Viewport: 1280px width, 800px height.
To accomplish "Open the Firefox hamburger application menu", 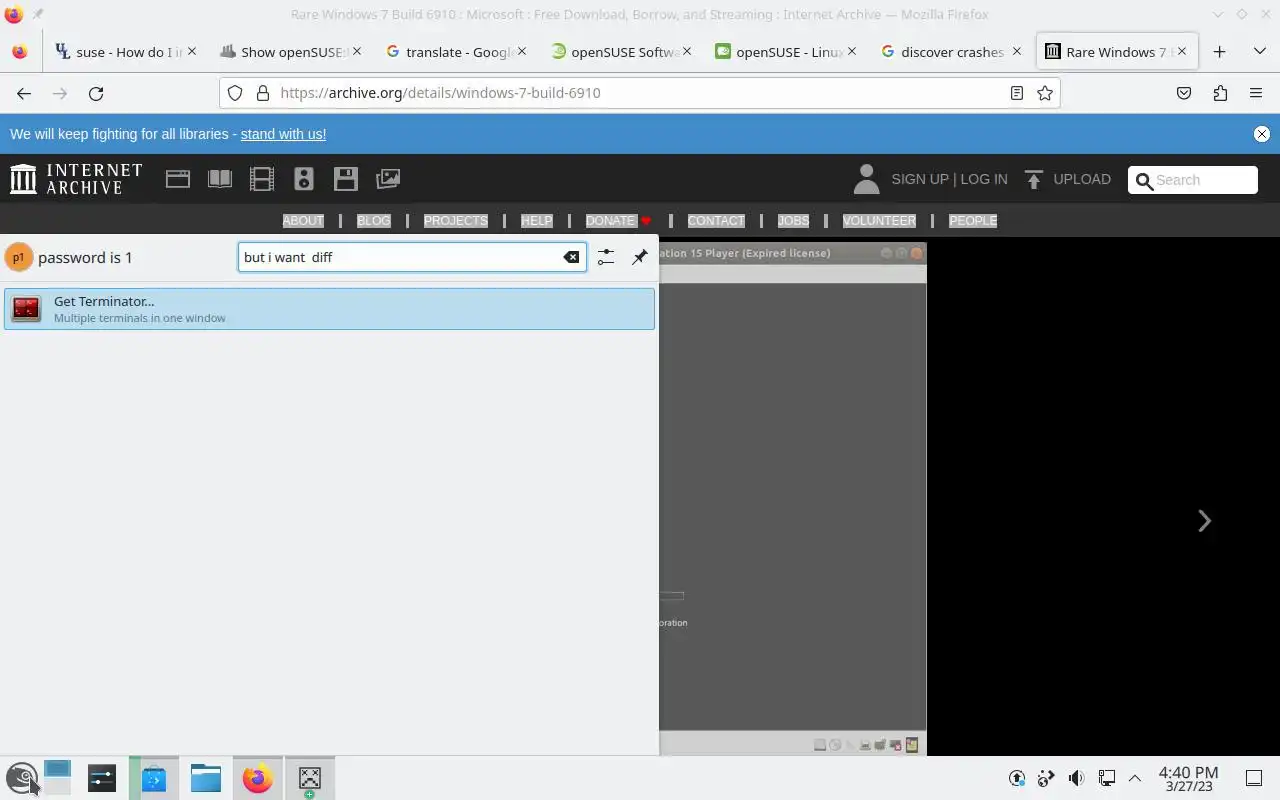I will point(1256,93).
